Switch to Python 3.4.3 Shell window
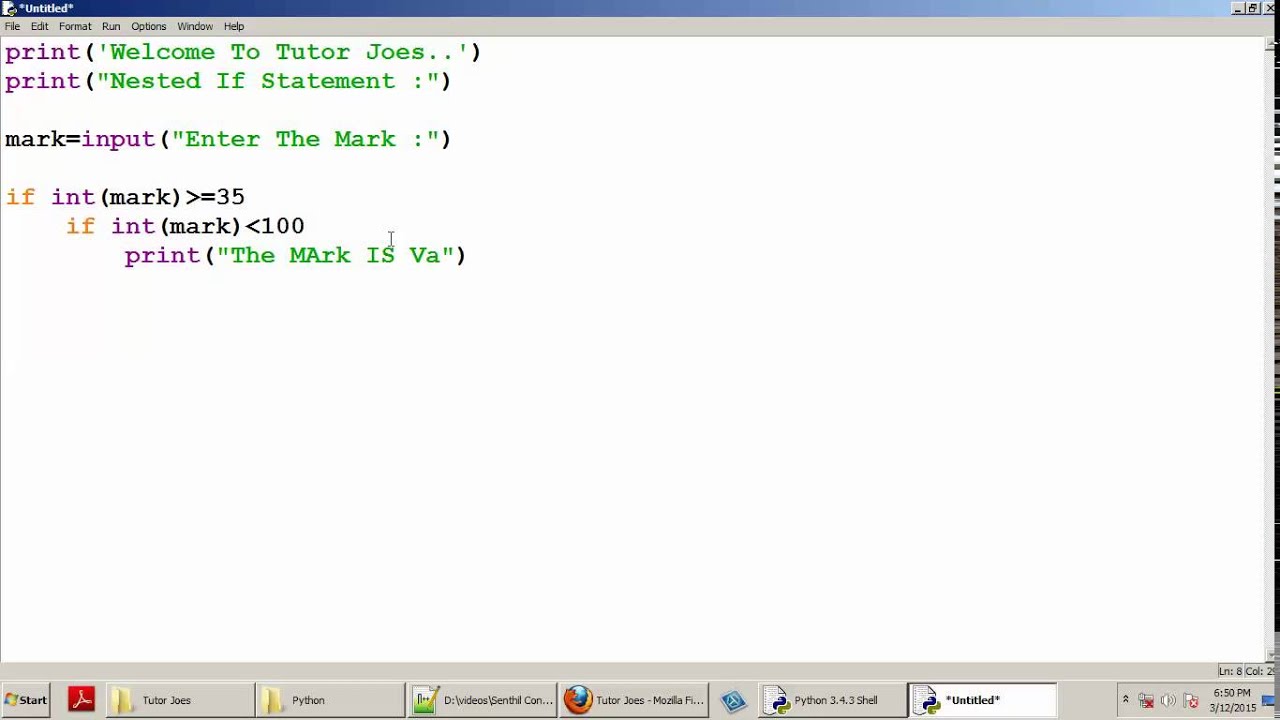 (x=832, y=700)
